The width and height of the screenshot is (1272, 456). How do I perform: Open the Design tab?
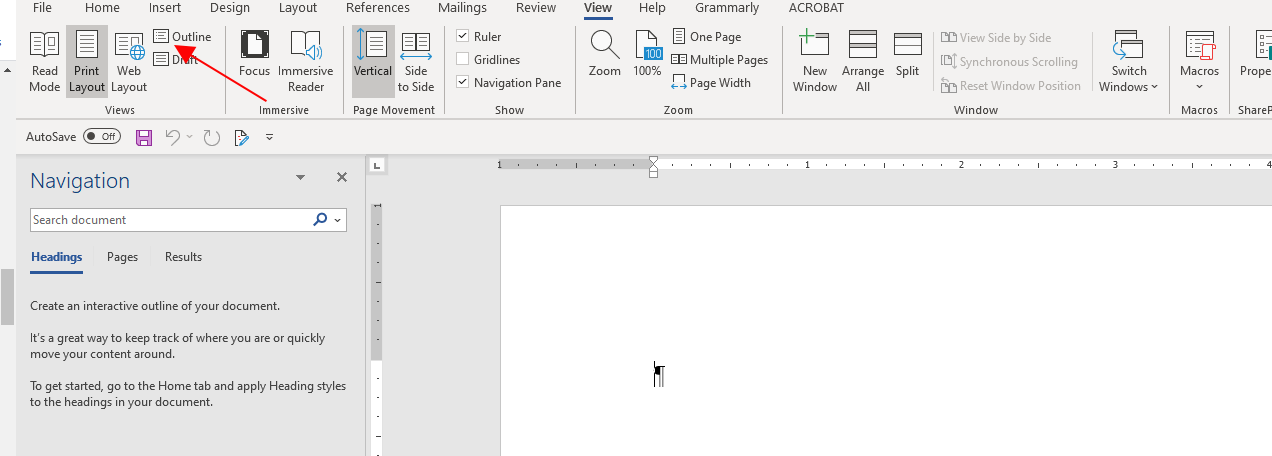click(x=230, y=8)
